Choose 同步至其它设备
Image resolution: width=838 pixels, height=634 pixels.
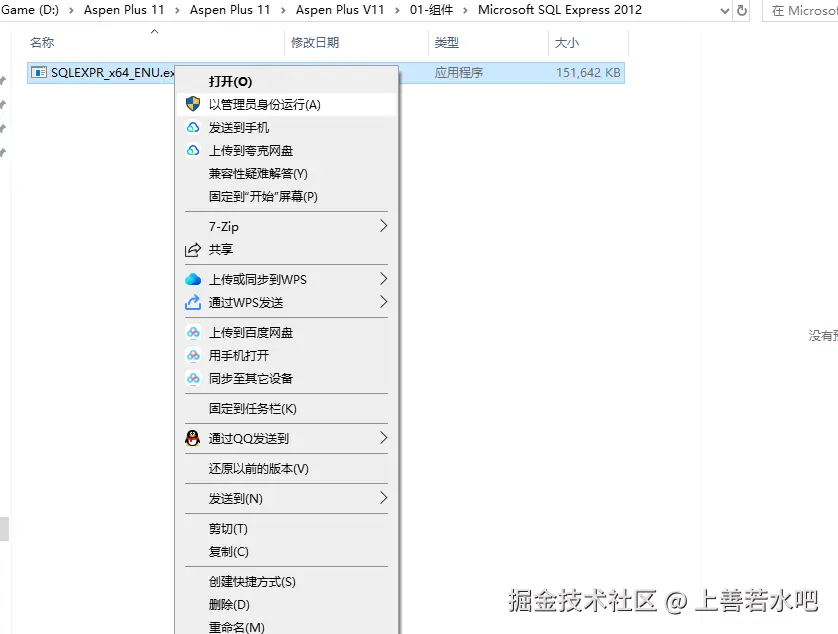pos(286,378)
